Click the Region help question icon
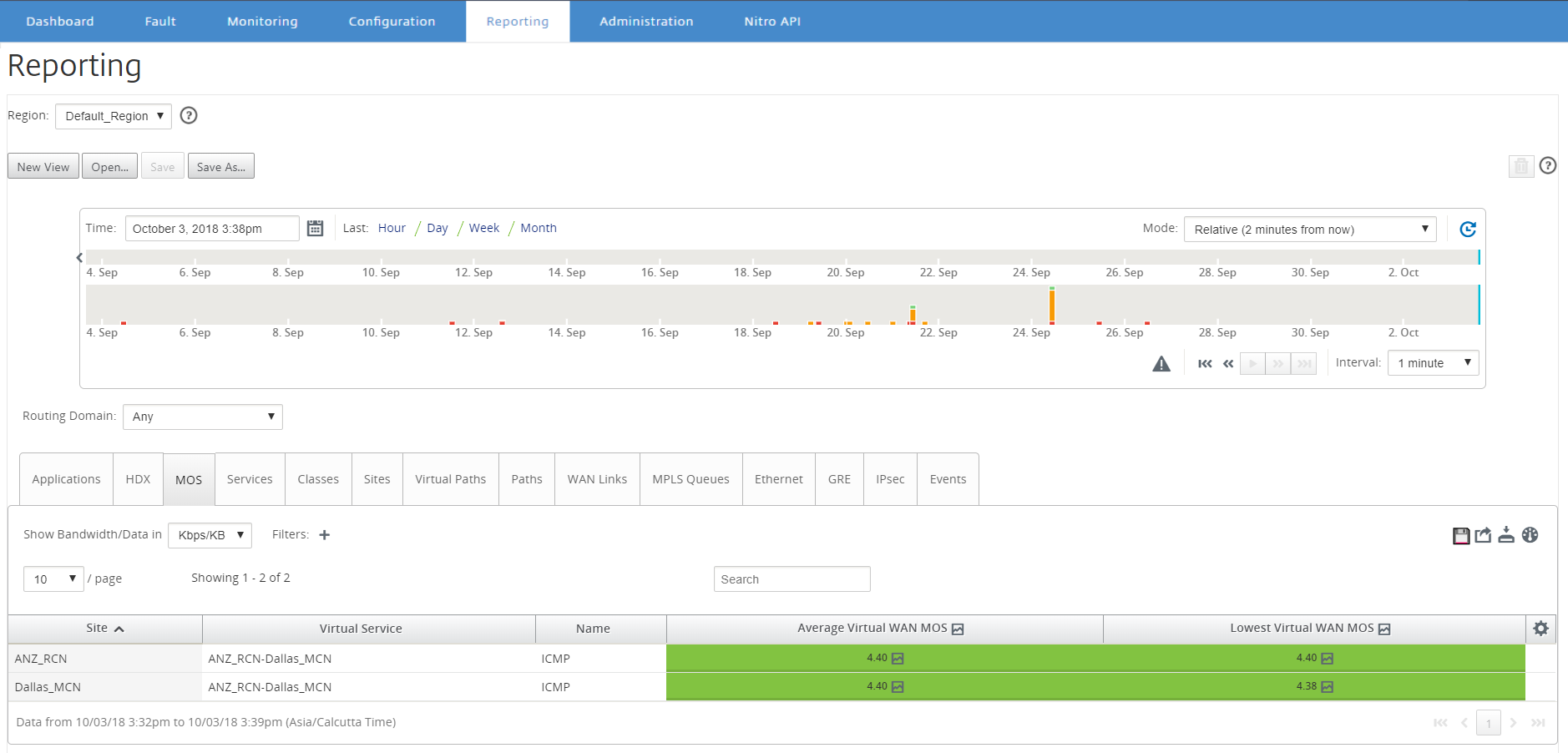Image resolution: width=1568 pixels, height=753 pixels. click(189, 115)
